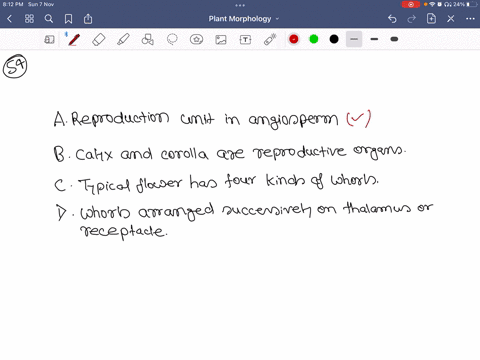The image size is (480, 360).
Task: Undo the last stroke
Action: pos(392,19)
